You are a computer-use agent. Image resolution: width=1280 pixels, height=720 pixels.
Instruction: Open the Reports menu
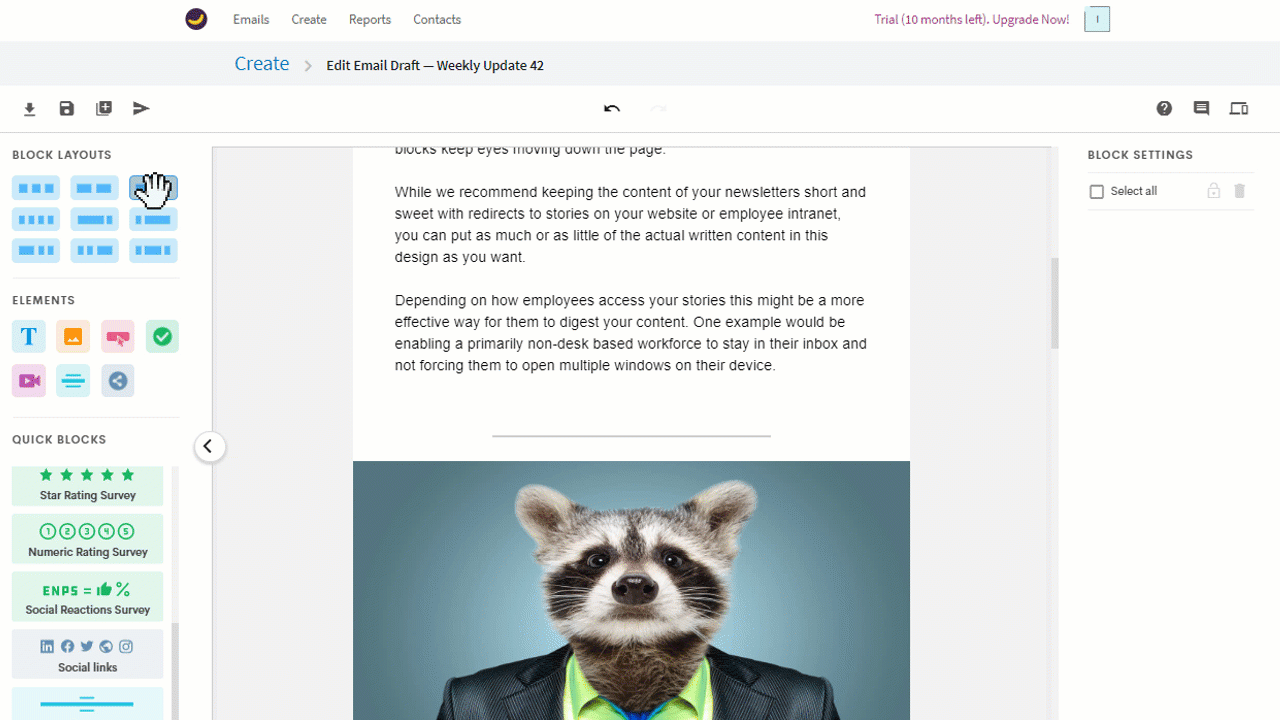370,19
